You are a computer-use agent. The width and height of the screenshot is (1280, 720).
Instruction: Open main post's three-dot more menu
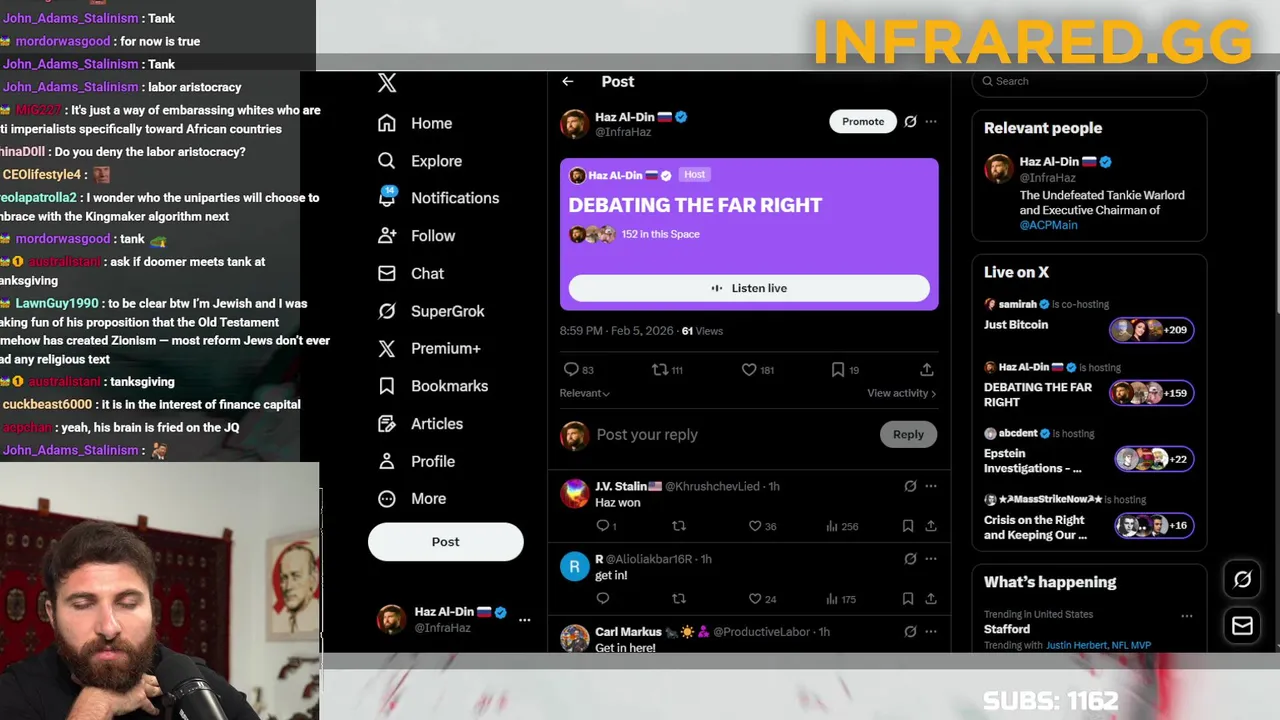pyautogui.click(x=931, y=122)
